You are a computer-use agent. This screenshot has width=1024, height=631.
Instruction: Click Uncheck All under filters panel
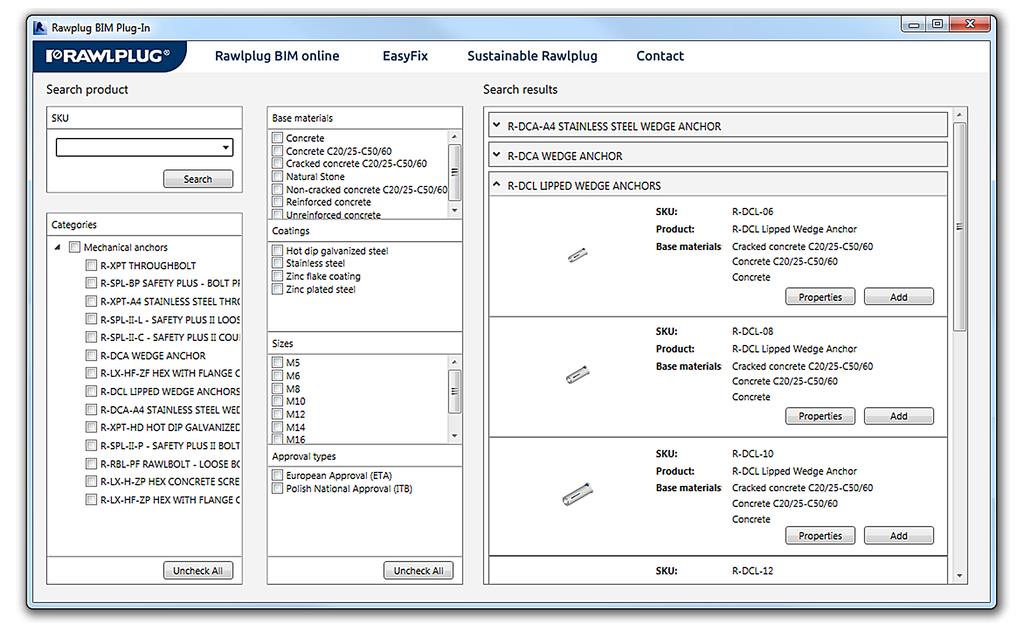pos(419,570)
